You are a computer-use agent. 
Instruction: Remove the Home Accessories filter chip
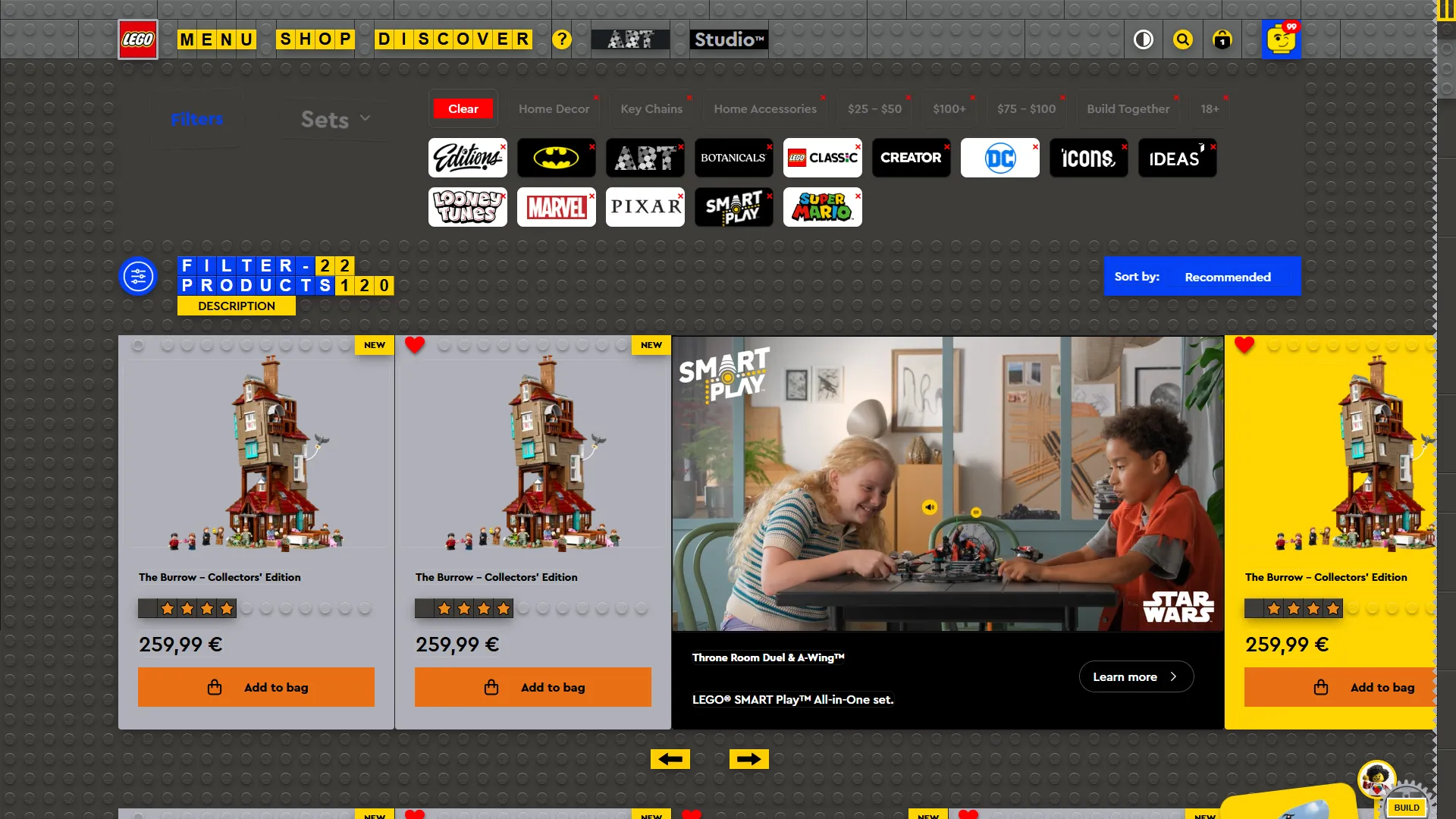click(x=823, y=98)
